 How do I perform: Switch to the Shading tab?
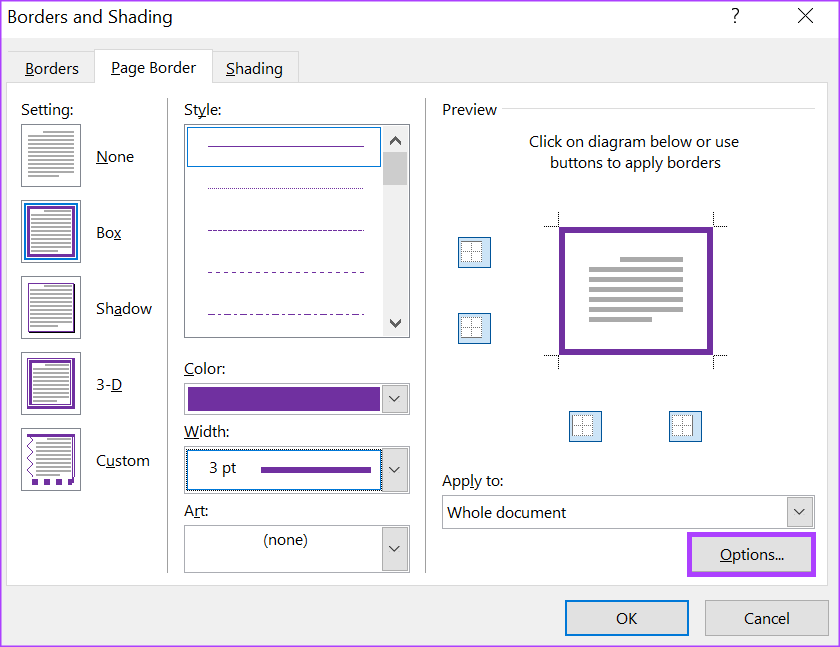(x=255, y=68)
